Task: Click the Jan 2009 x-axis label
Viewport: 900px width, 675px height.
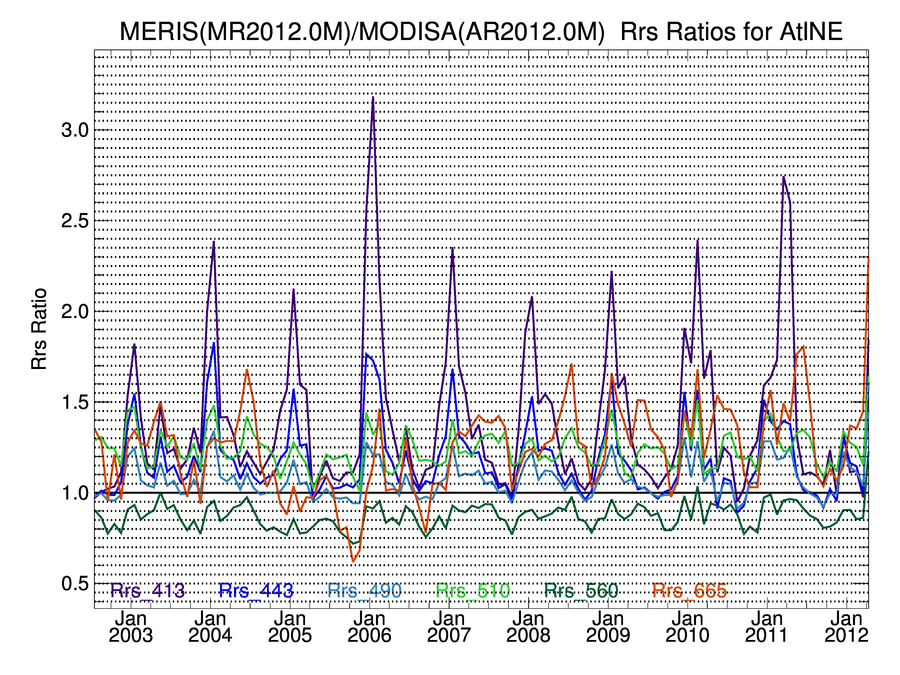Action: click(x=608, y=627)
